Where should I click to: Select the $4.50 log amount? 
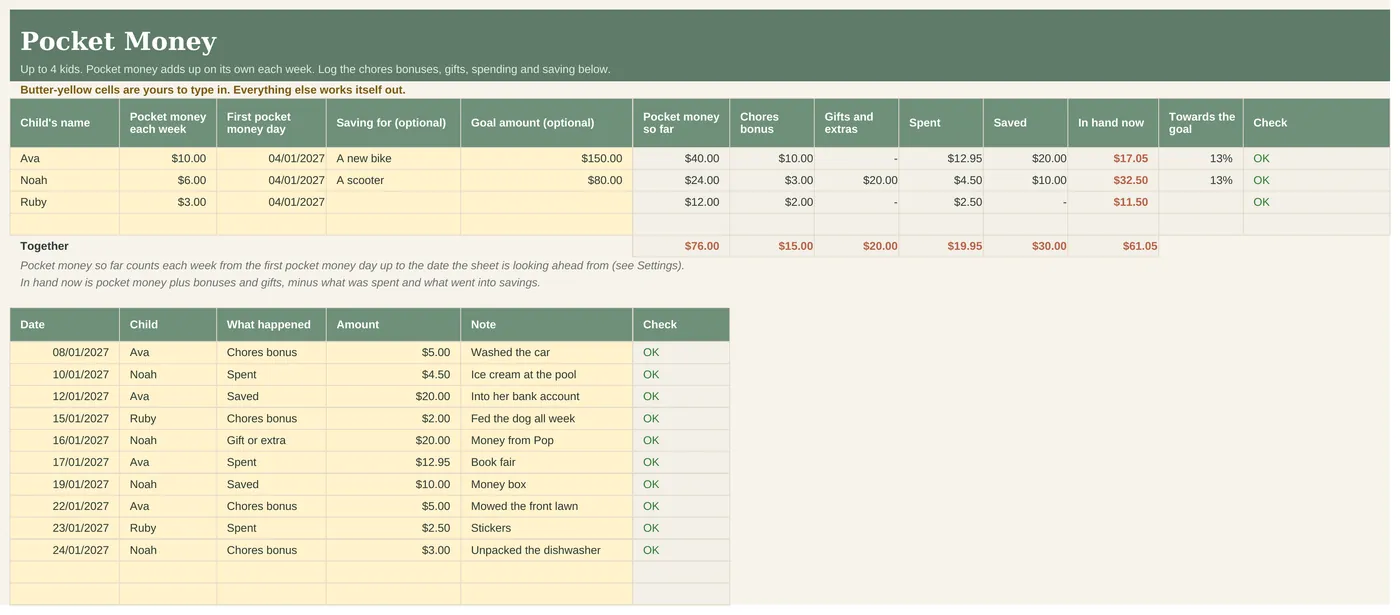(393, 374)
